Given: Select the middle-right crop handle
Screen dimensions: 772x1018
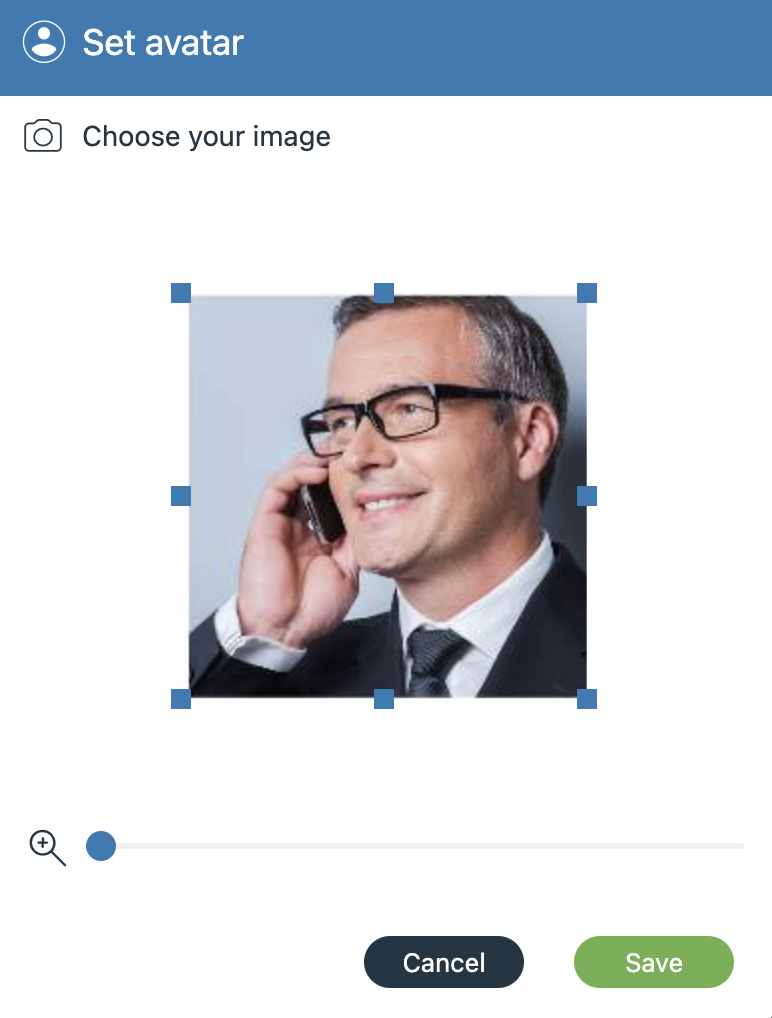Looking at the screenshot, I should (587, 496).
